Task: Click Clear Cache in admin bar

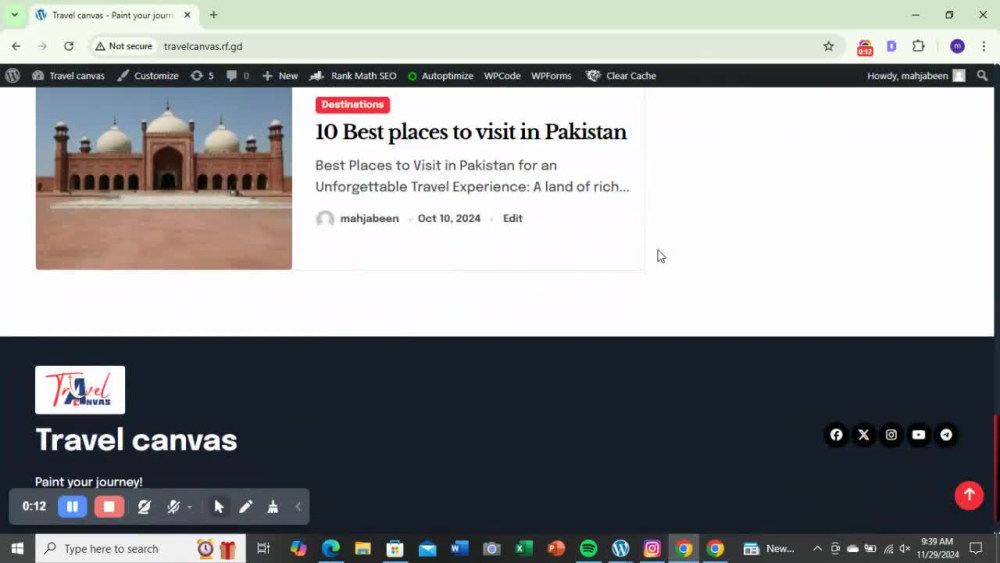Action: [621, 75]
